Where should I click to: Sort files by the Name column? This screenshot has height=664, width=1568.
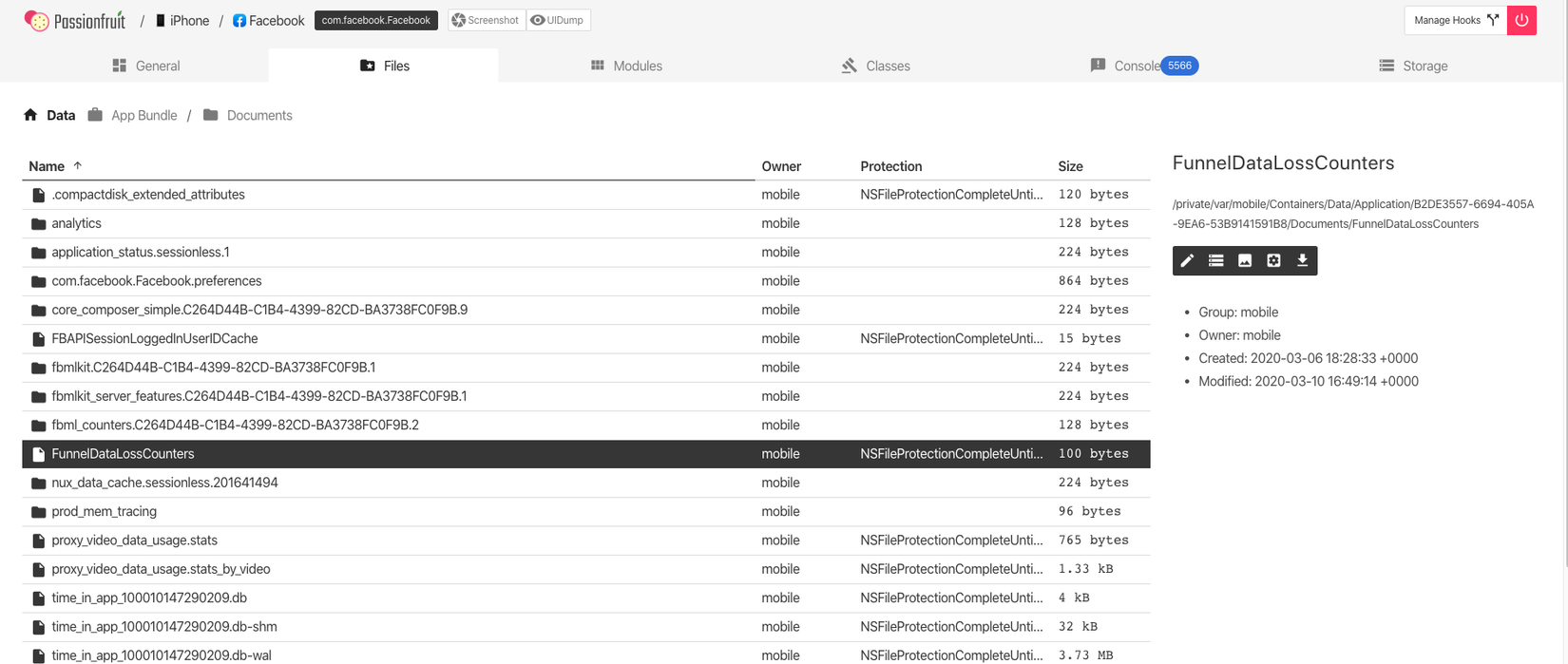47,166
